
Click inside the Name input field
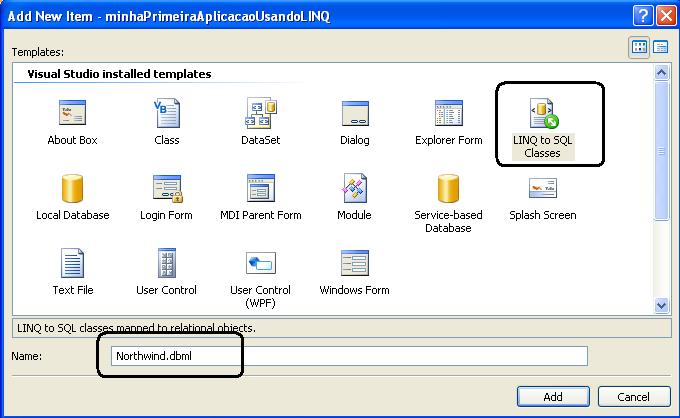coord(349,356)
